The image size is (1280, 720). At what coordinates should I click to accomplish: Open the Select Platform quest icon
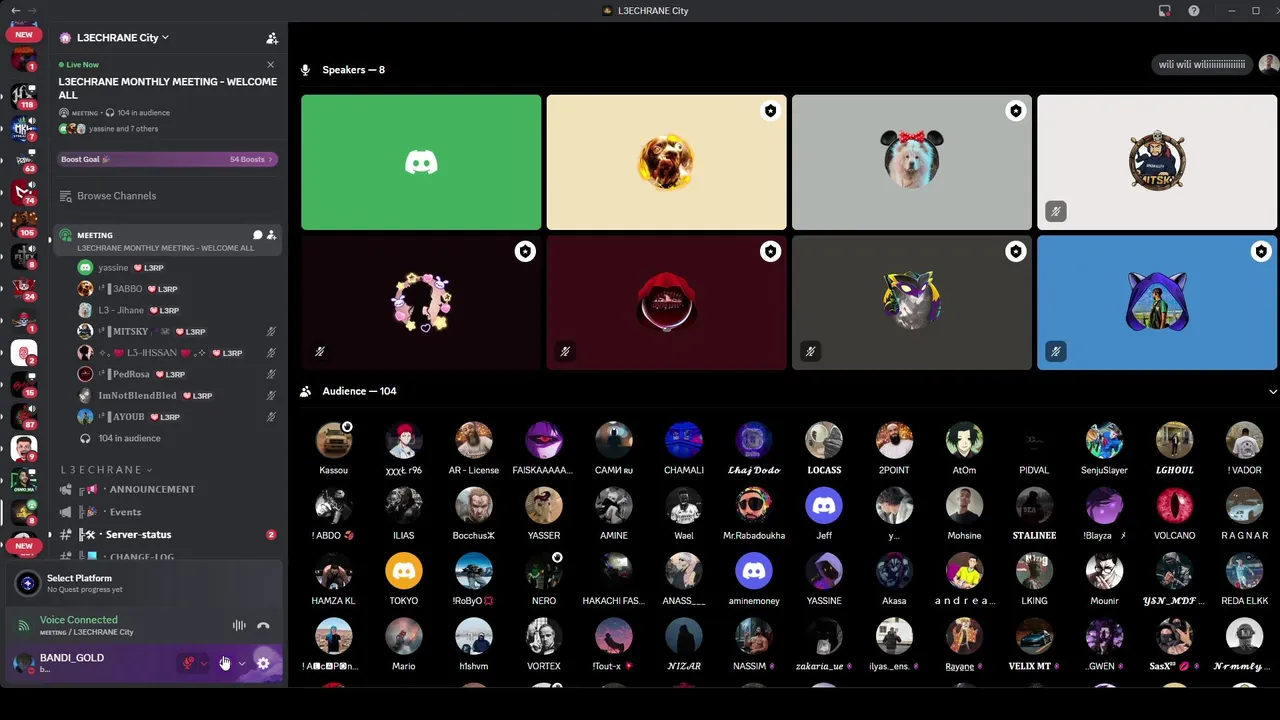[28, 583]
